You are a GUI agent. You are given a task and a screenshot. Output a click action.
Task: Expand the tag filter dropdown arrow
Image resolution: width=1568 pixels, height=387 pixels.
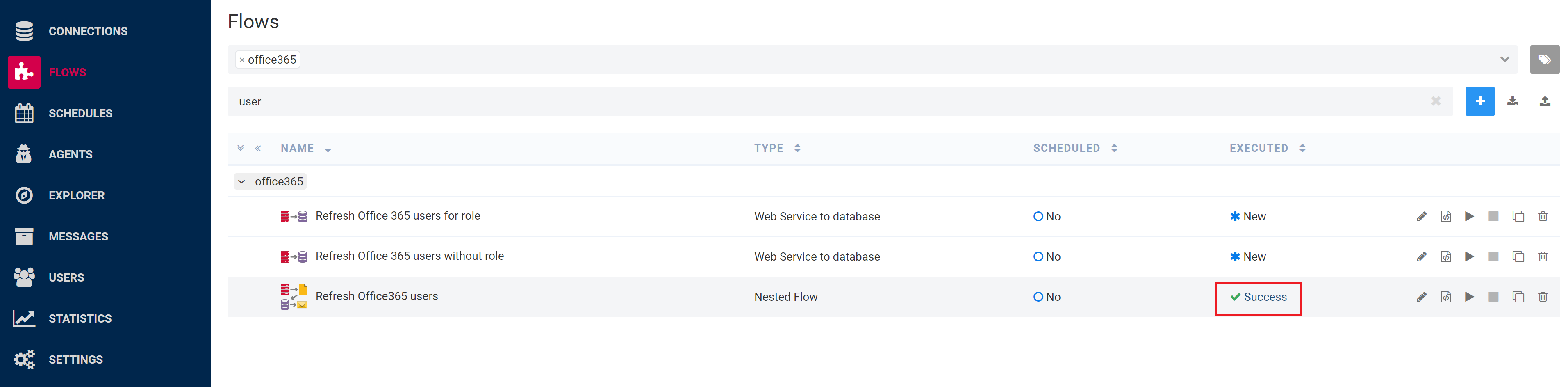point(1504,59)
